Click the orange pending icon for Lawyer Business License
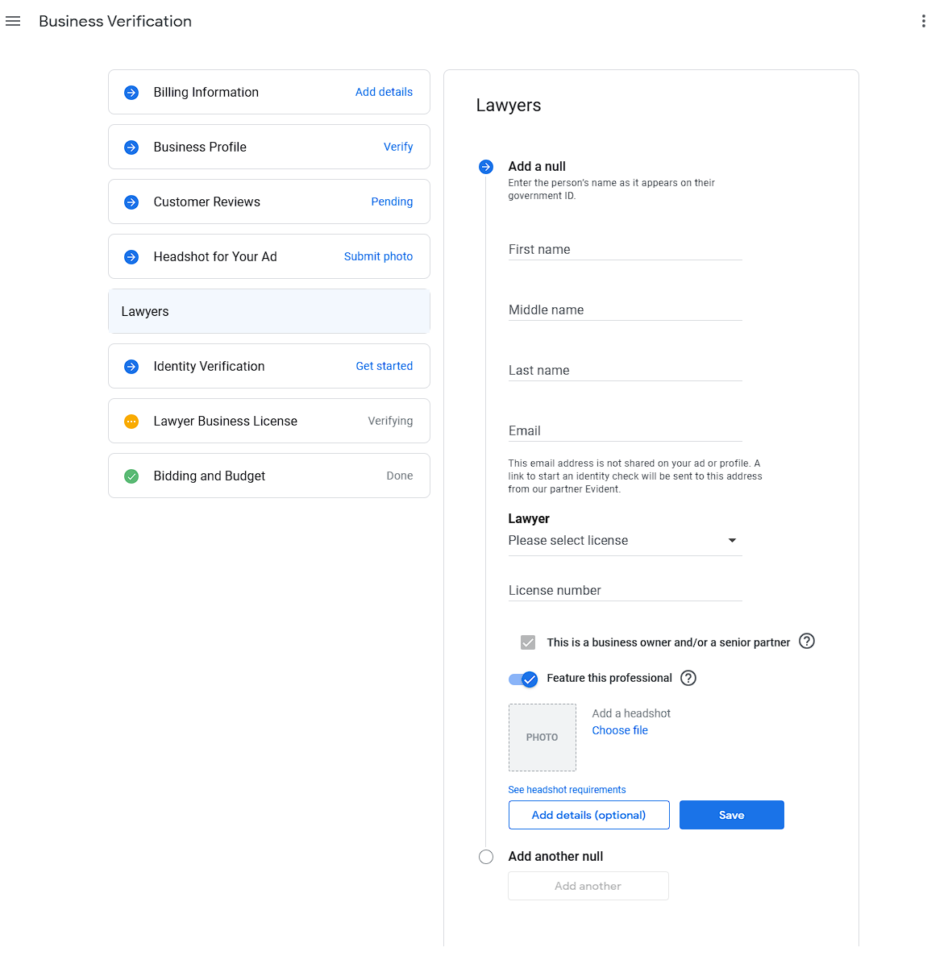 (x=131, y=421)
